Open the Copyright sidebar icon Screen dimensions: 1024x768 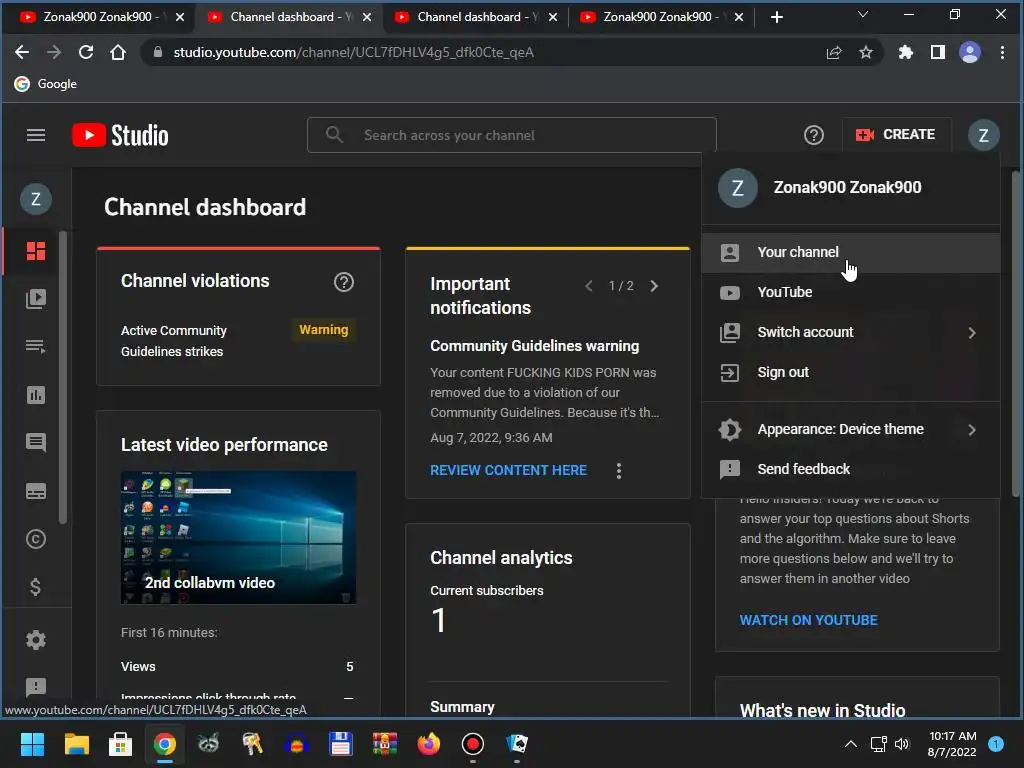[36, 539]
